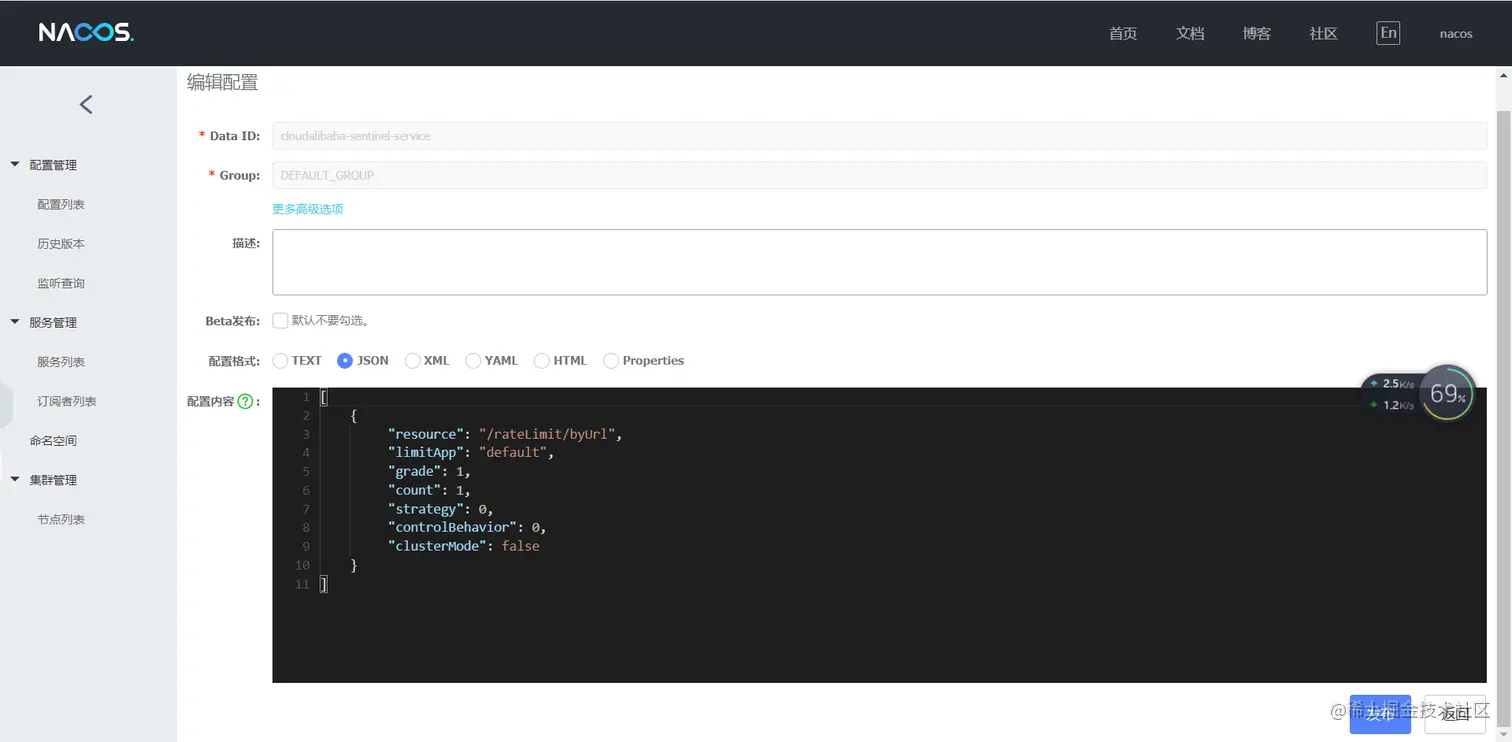Image resolution: width=1512 pixels, height=742 pixels.
Task: Click the config content help icon
Action: click(x=245, y=402)
